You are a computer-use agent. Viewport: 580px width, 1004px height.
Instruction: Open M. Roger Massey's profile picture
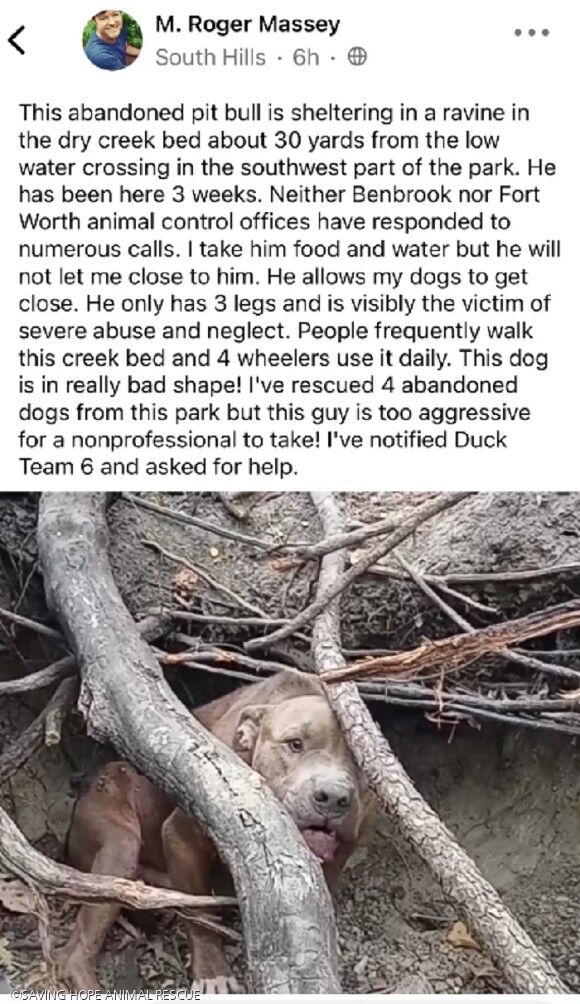coord(112,40)
